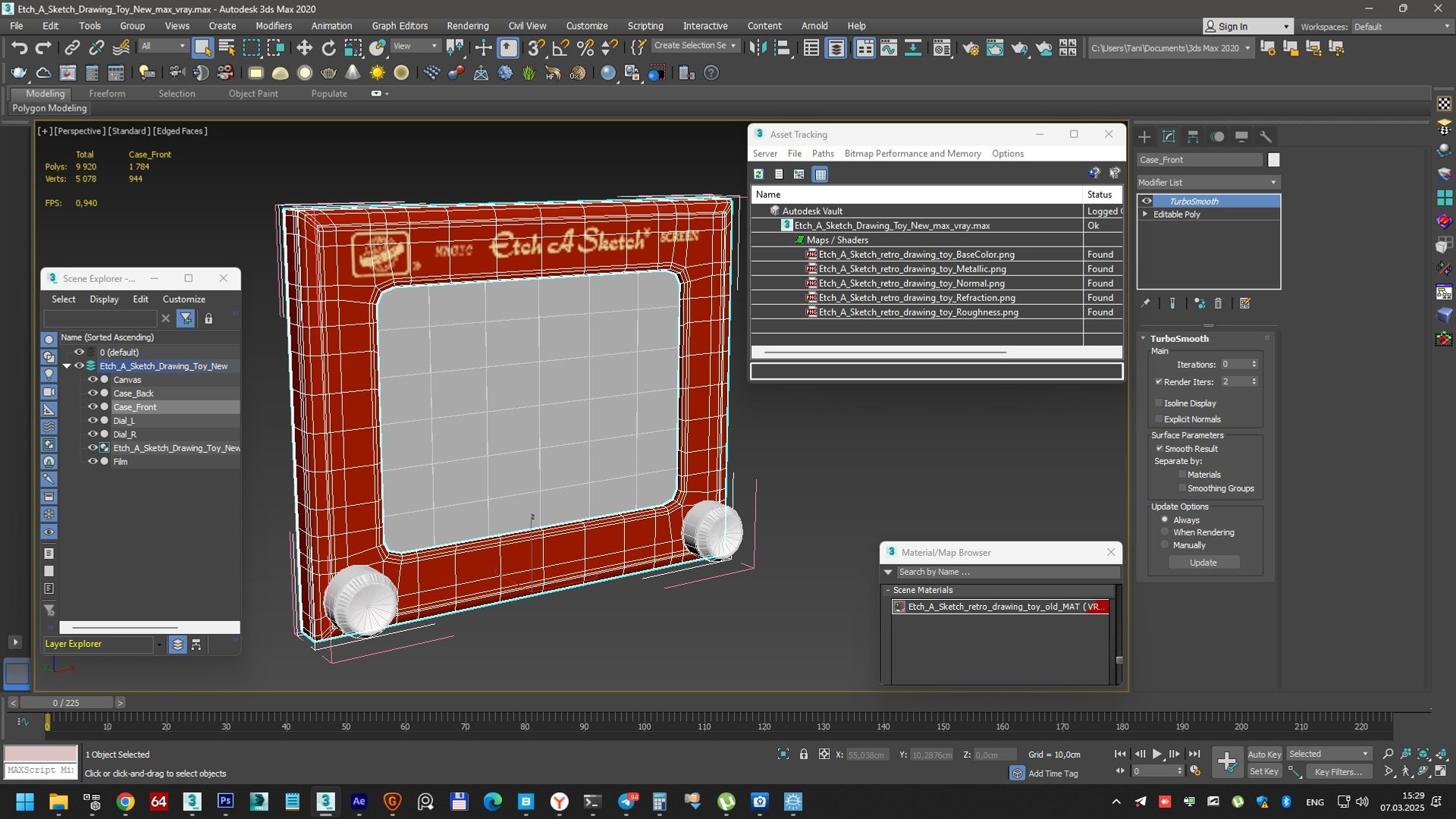Click Case_Front object color swatch
1456x819 pixels.
pyautogui.click(x=1274, y=160)
